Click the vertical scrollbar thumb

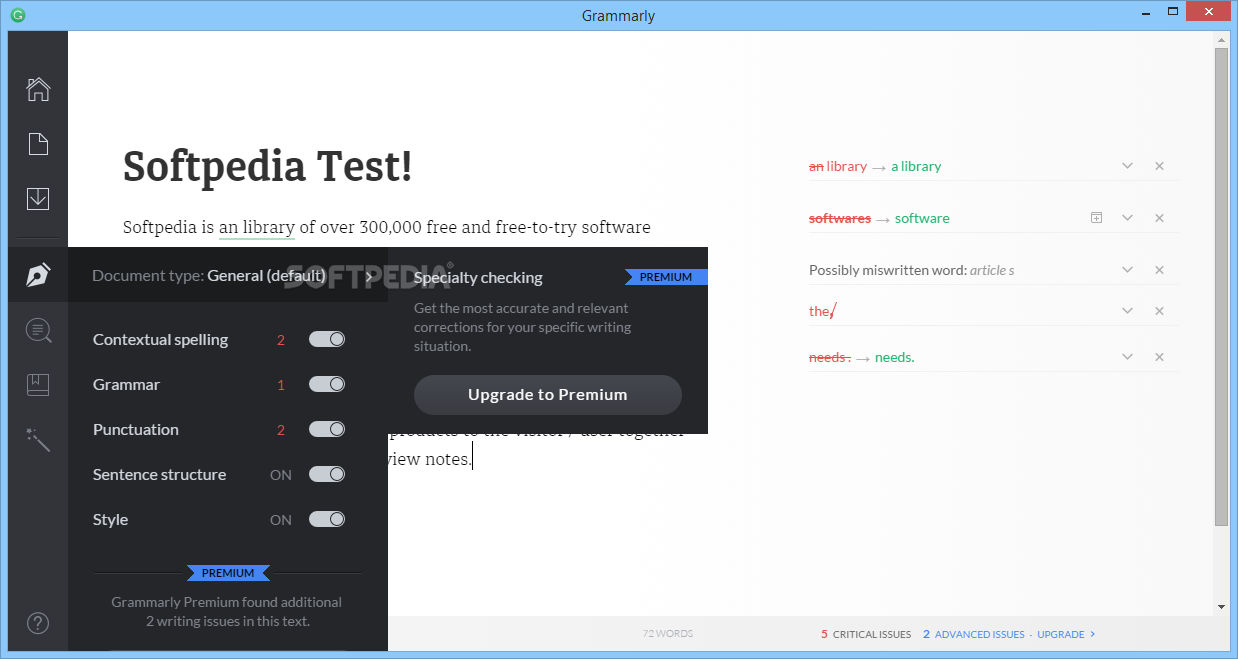(1221, 286)
